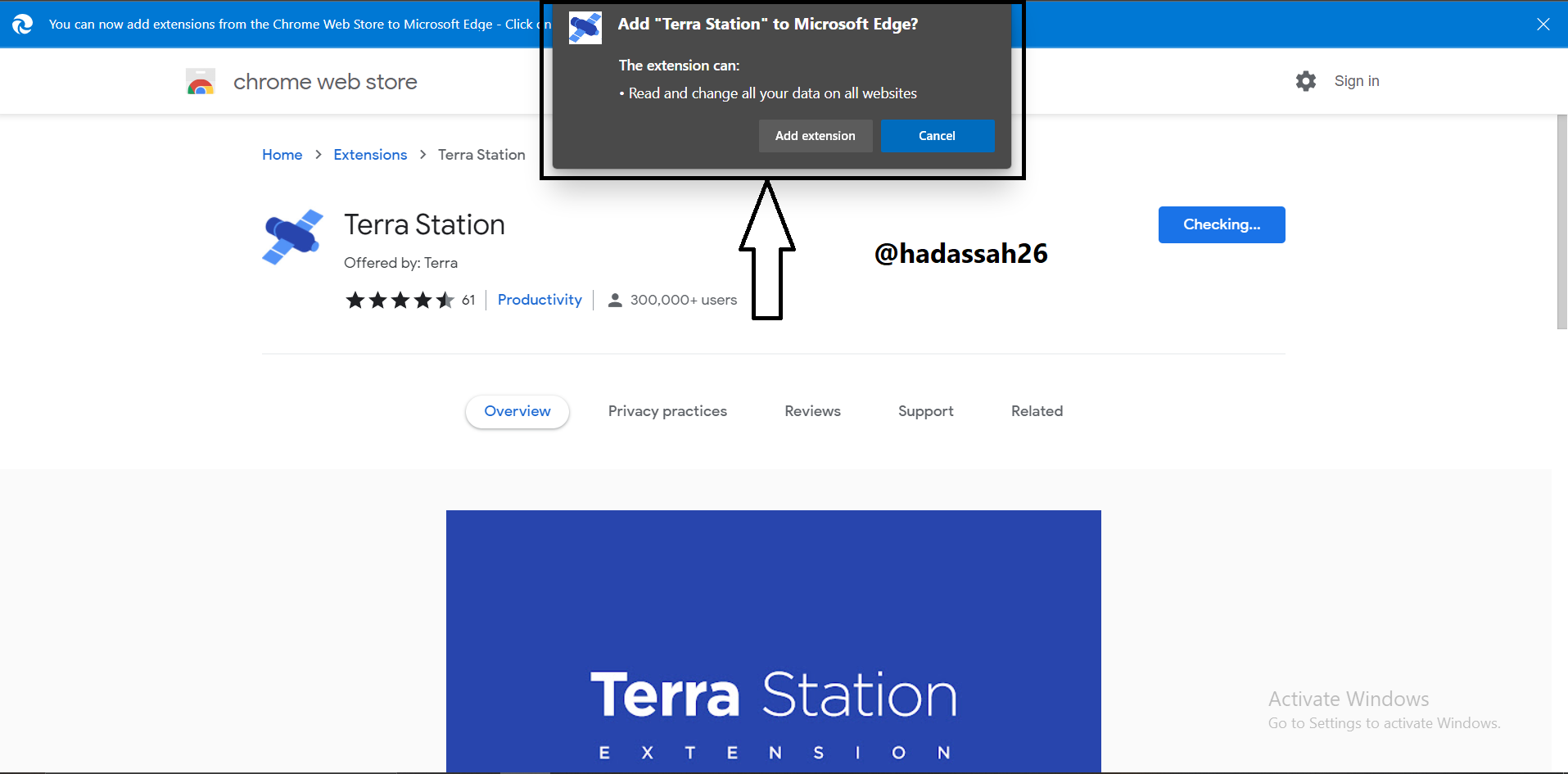Click the star rating for Terra Station
Image resolution: width=1568 pixels, height=774 pixels.
[x=400, y=301]
